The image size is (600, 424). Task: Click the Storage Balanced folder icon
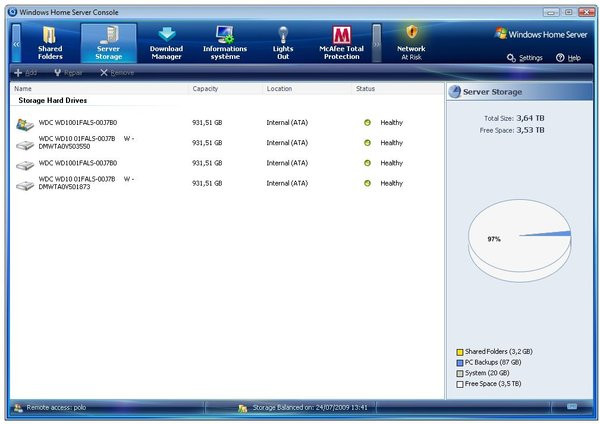(243, 408)
